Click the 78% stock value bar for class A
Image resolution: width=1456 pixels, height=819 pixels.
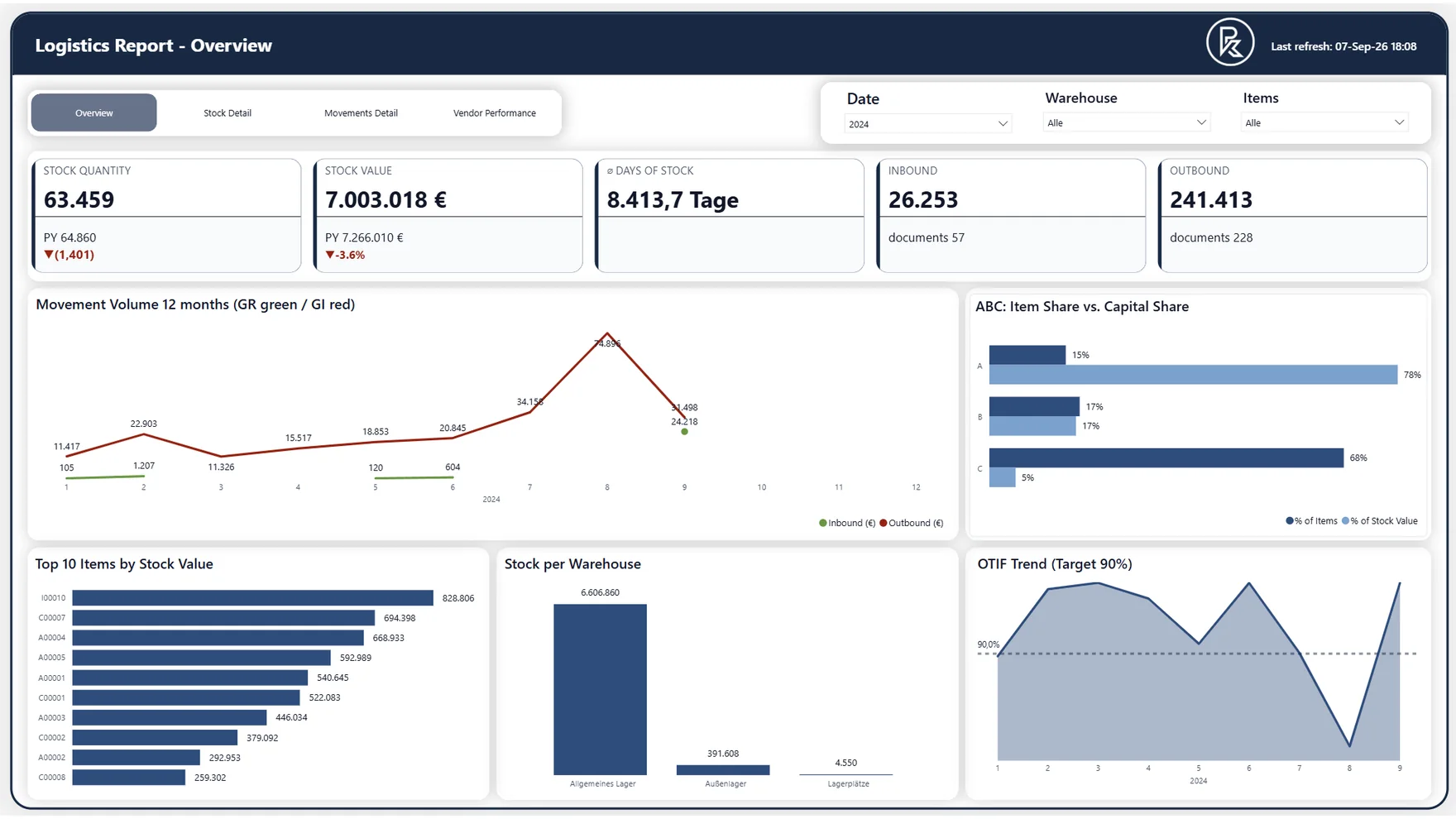[1194, 375]
